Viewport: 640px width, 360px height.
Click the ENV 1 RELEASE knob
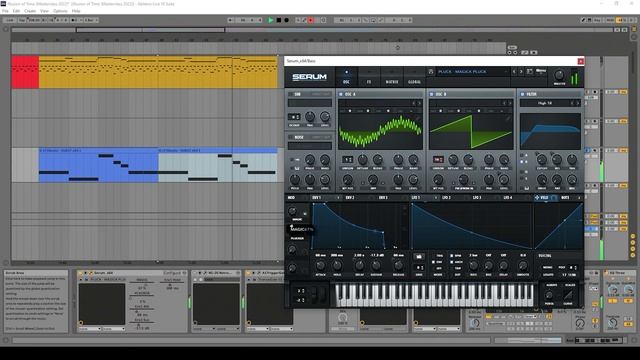click(398, 265)
